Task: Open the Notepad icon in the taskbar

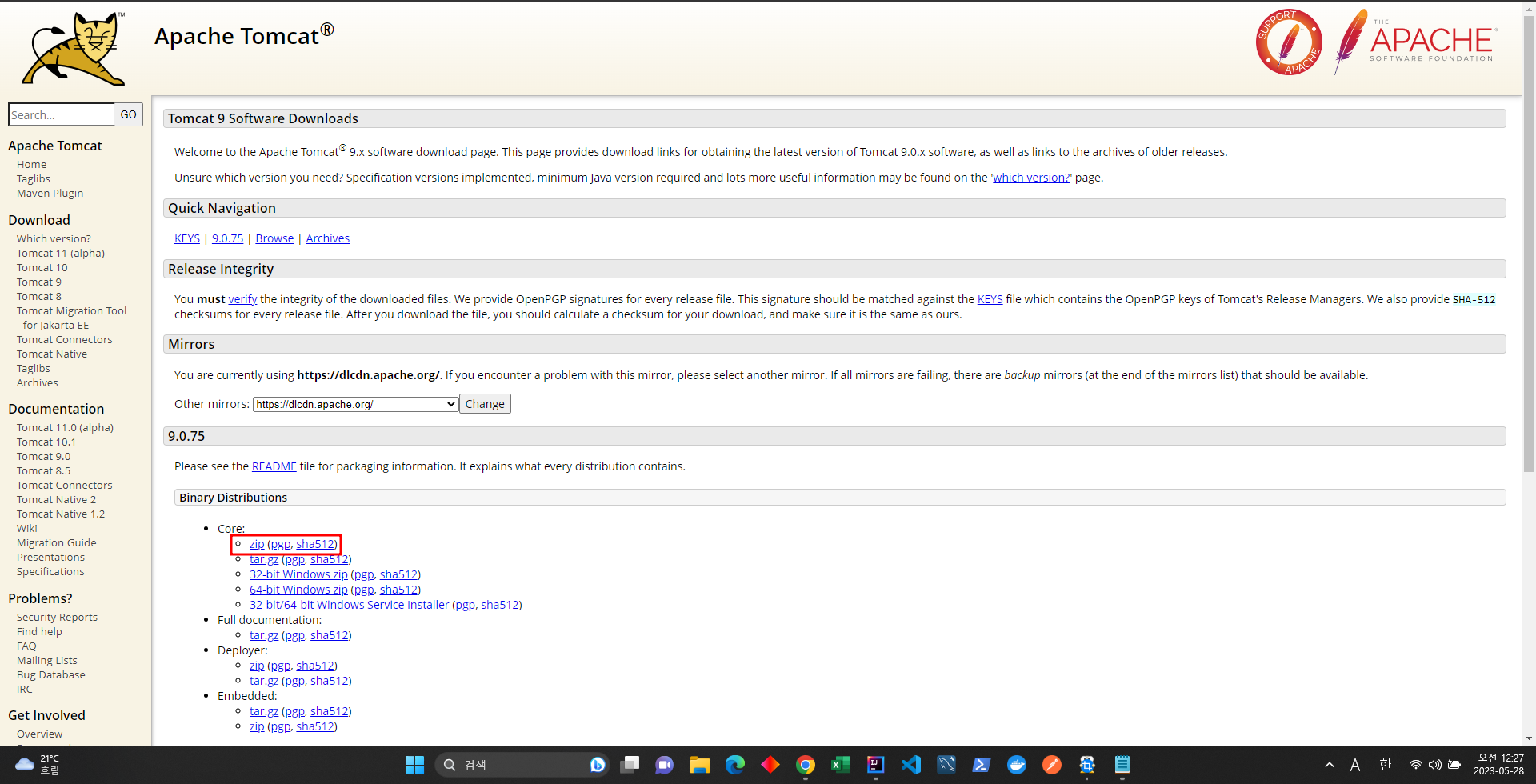Action: click(x=1122, y=765)
